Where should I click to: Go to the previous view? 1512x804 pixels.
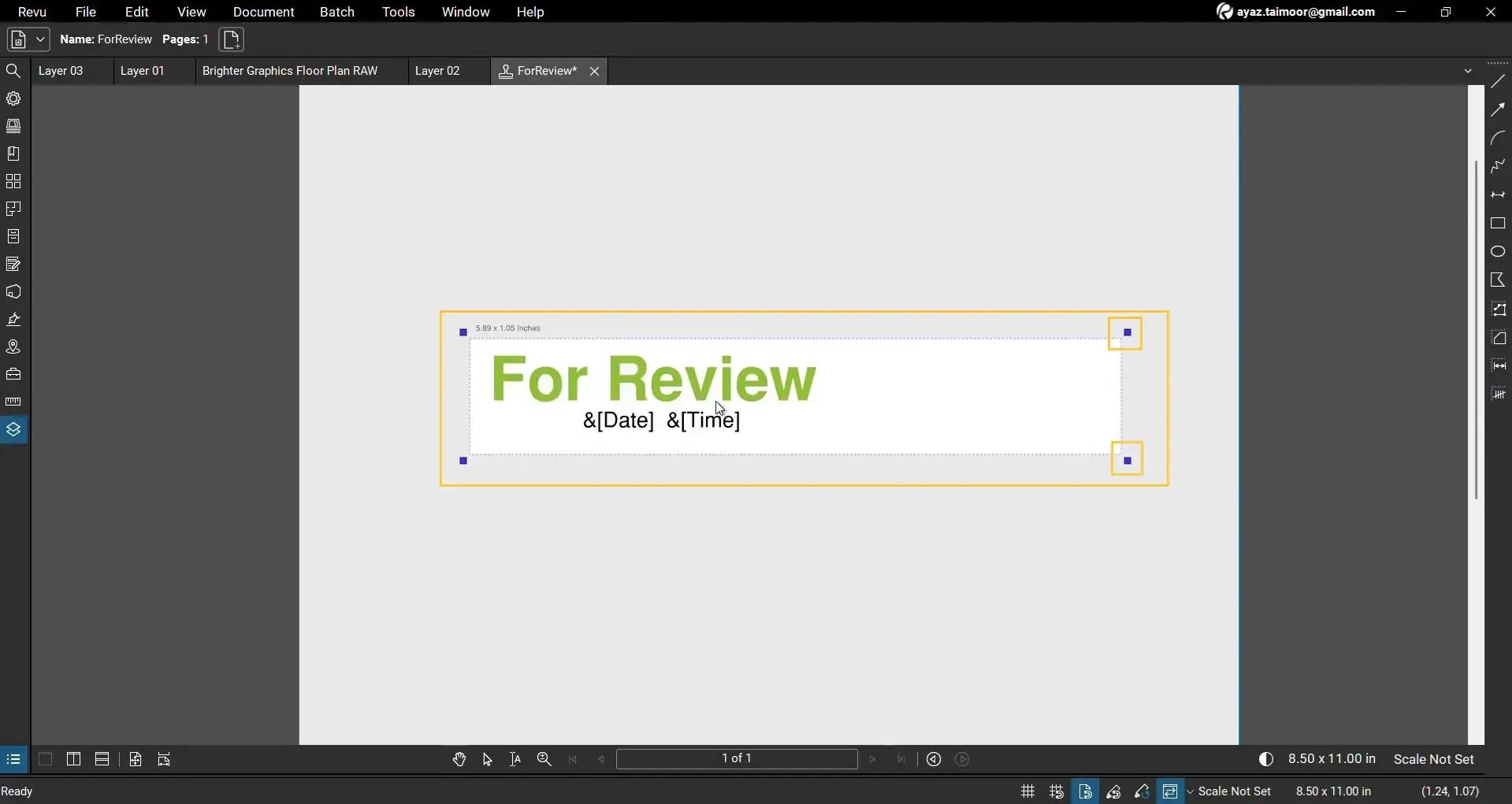tap(934, 760)
